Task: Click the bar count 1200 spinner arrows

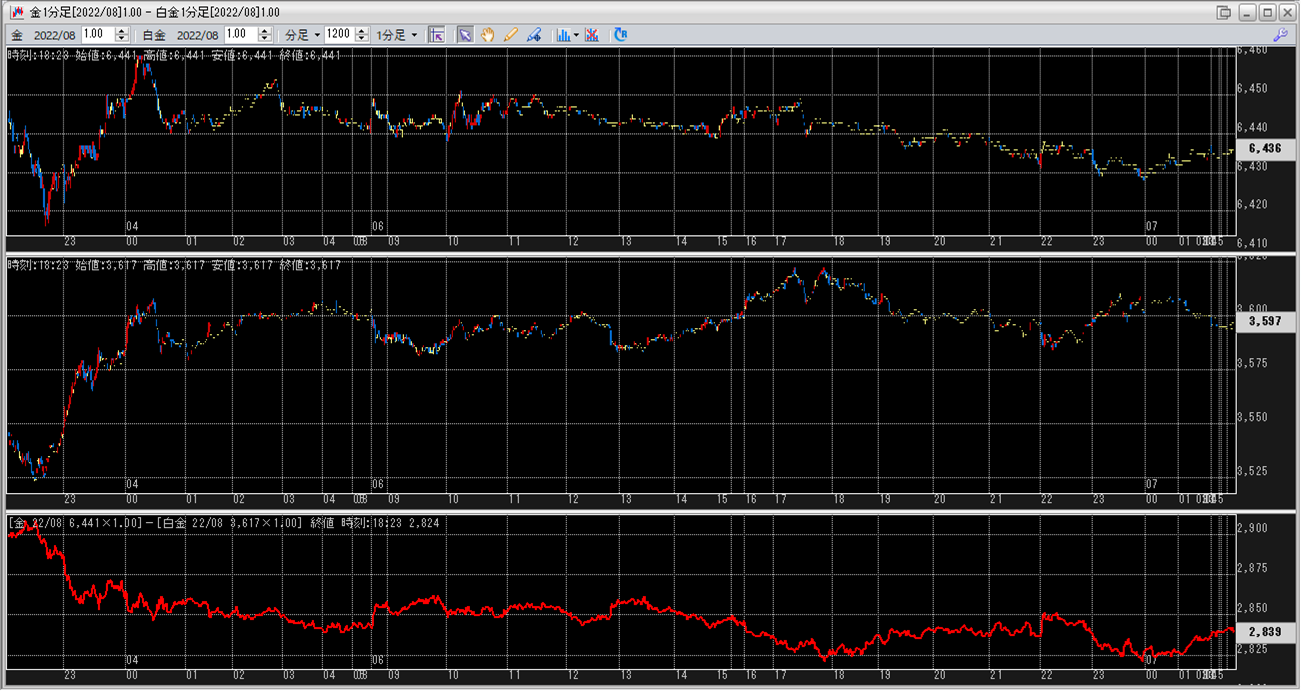Action: [362, 34]
